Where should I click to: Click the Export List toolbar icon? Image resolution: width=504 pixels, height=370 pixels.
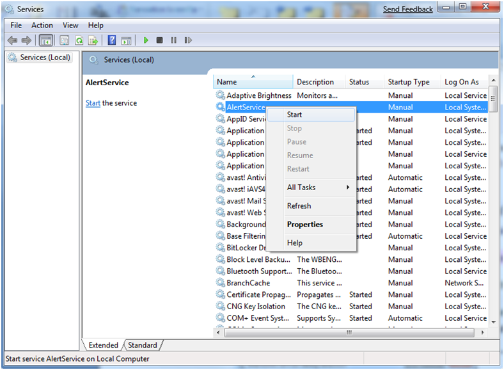click(x=93, y=41)
